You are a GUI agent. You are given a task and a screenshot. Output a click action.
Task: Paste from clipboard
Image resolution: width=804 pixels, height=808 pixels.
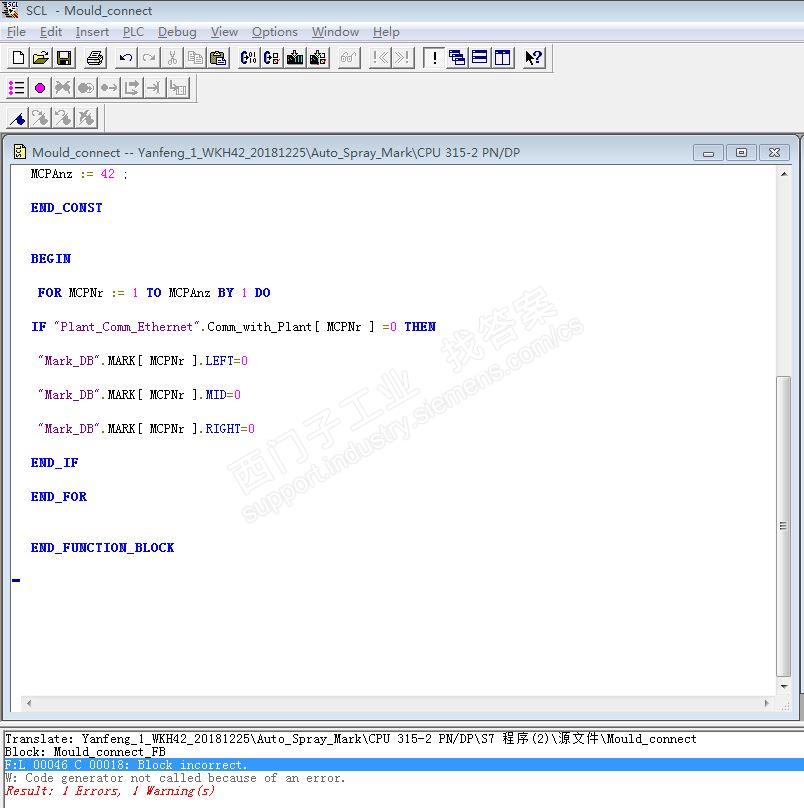click(219, 58)
